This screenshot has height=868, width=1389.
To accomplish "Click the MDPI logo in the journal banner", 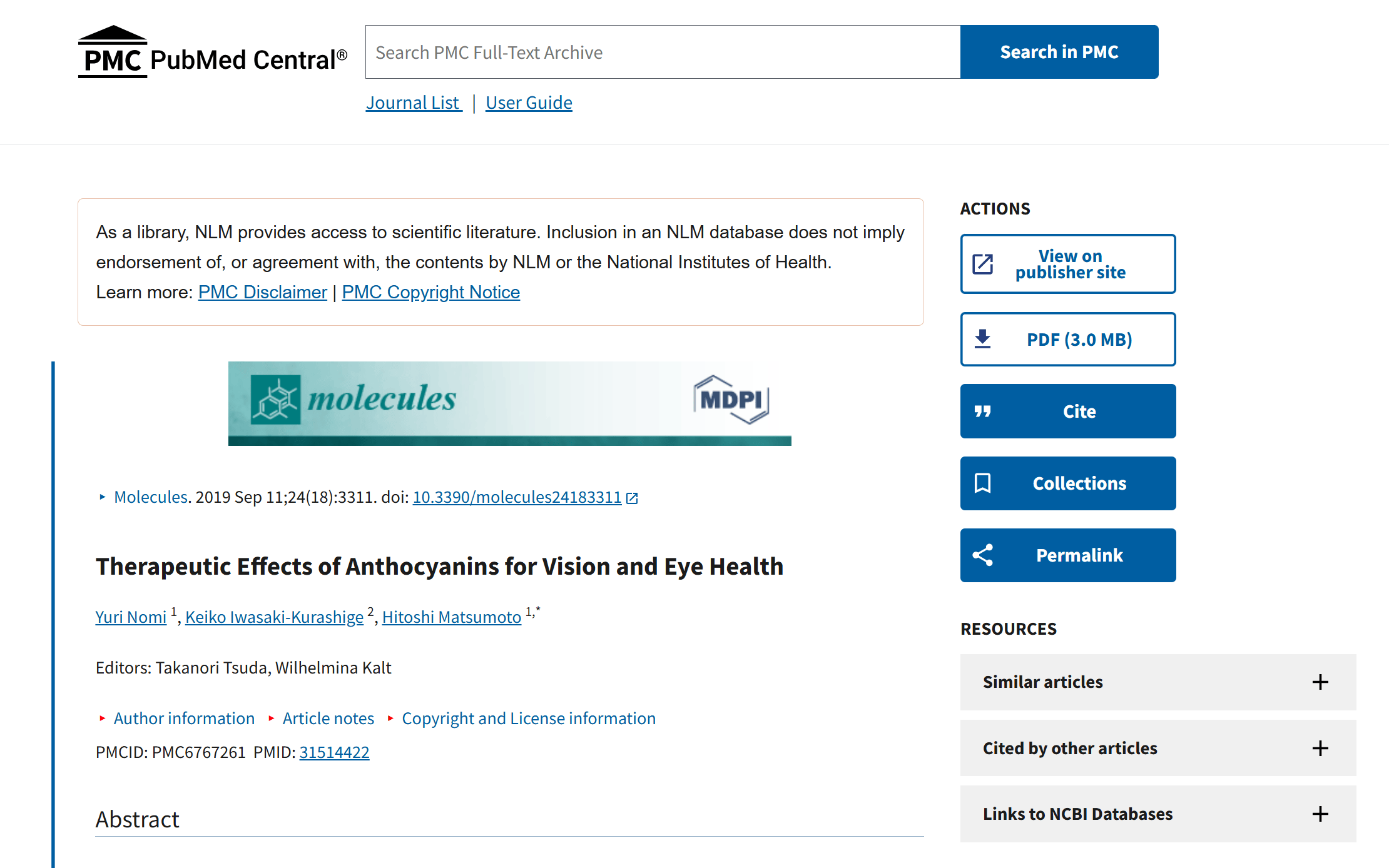I will coord(731,400).
